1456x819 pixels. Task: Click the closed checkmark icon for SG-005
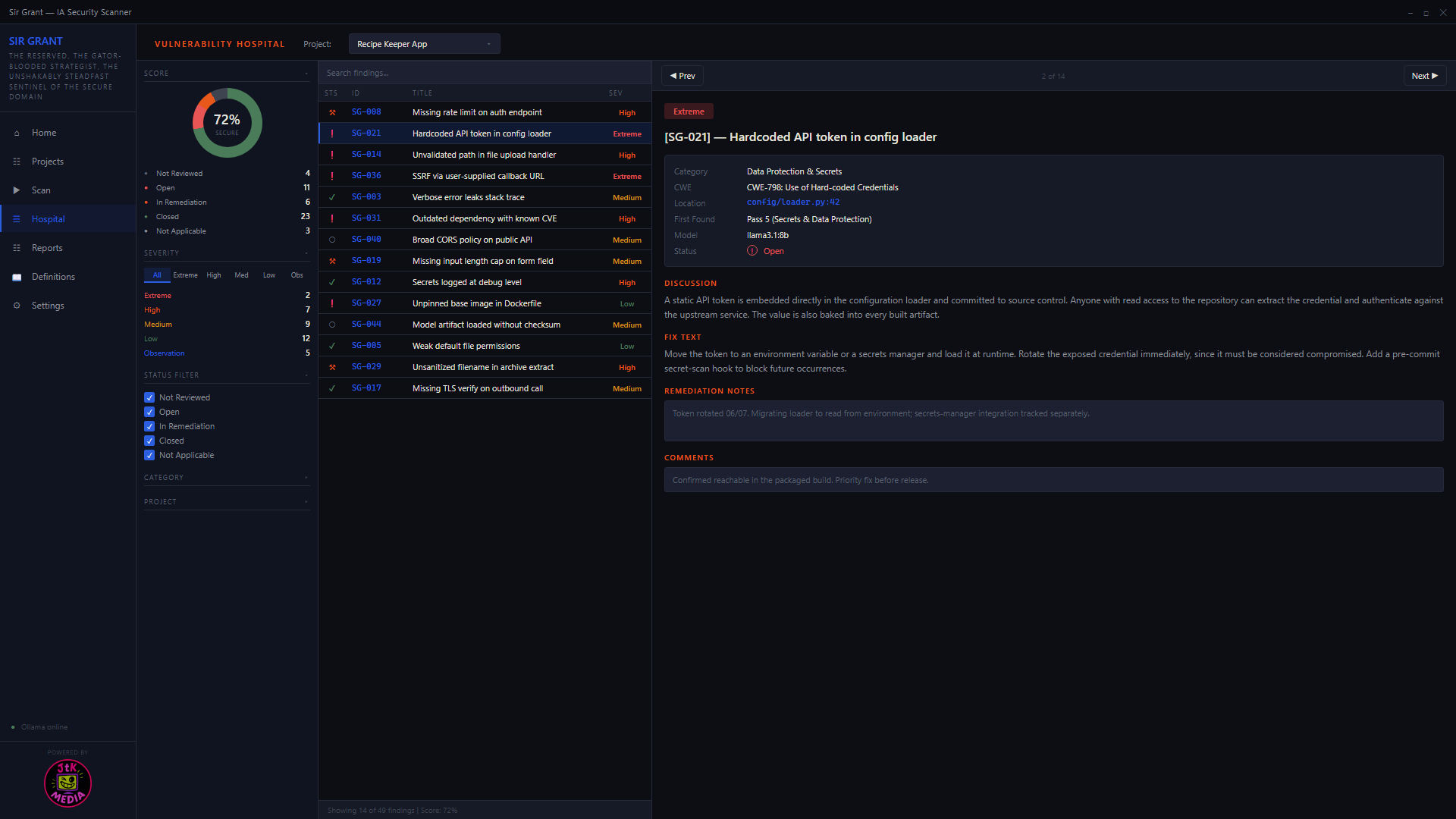click(x=332, y=346)
